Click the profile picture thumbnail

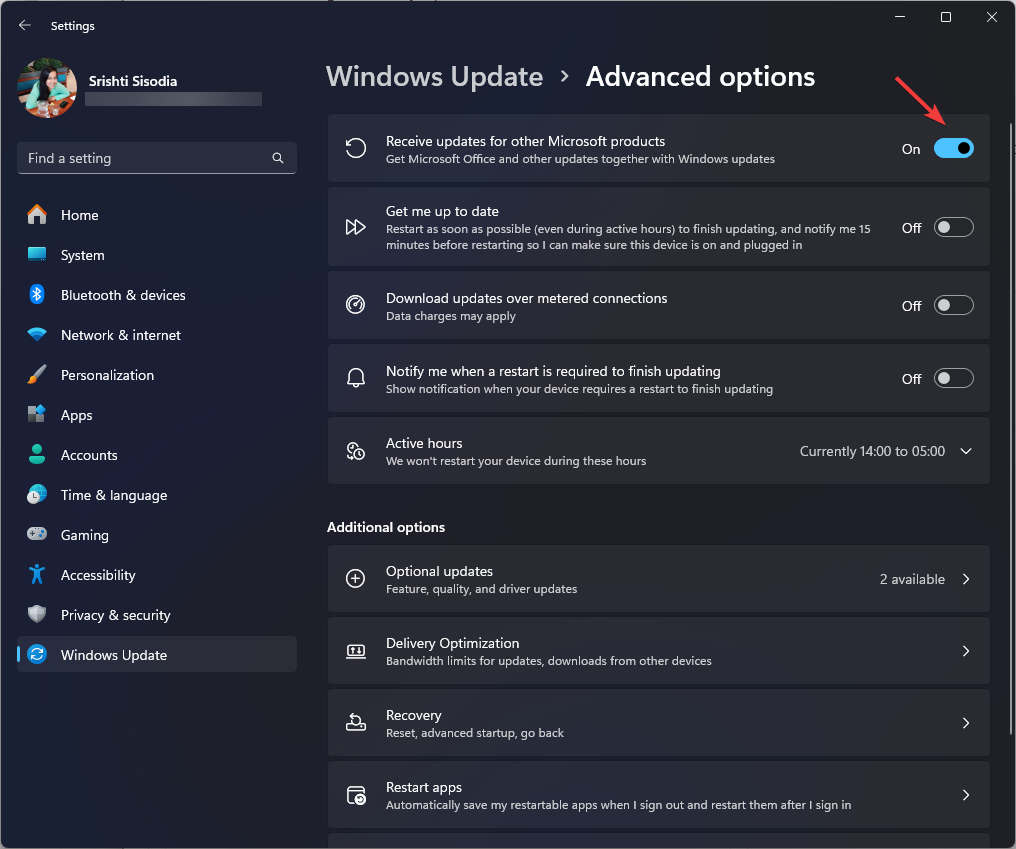tap(47, 88)
